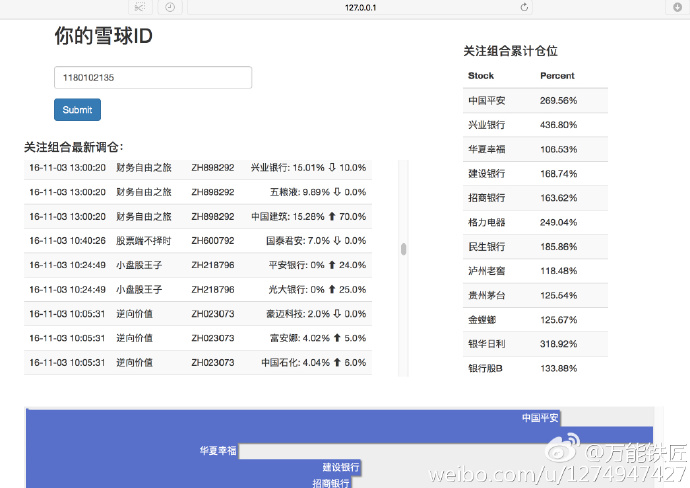690x488 pixels.
Task: Click 民生银行 in the holdings table
Action: [x=486, y=246]
